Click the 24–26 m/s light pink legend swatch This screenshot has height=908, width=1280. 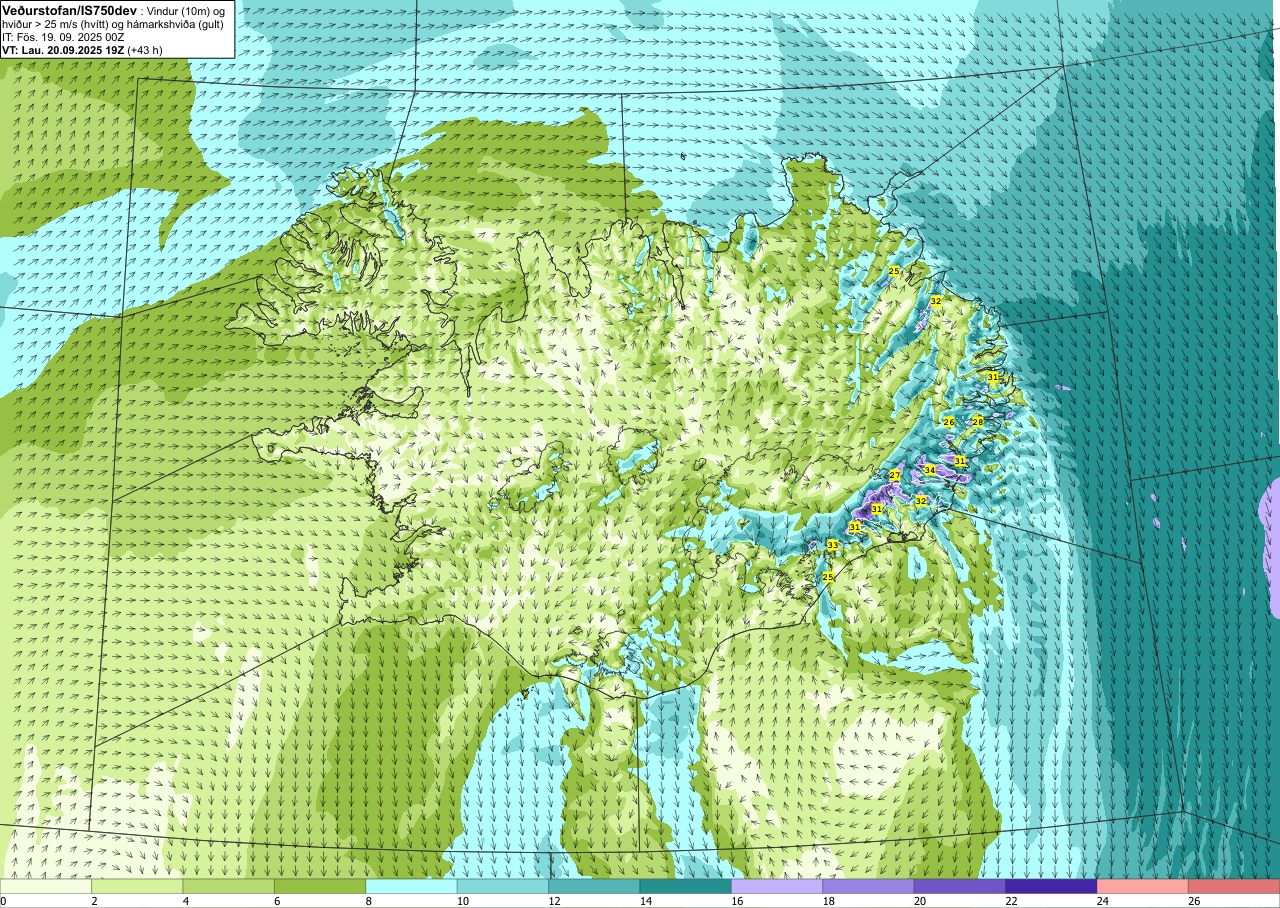pos(1143,886)
